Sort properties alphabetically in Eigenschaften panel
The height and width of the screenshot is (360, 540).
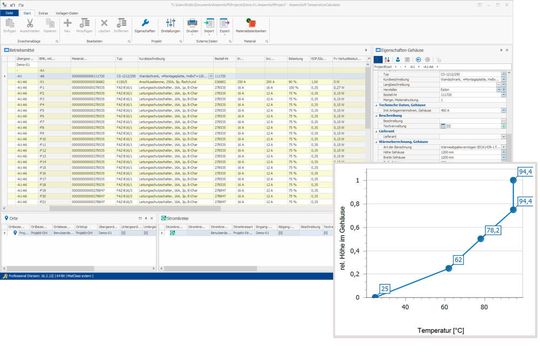pos(387,60)
